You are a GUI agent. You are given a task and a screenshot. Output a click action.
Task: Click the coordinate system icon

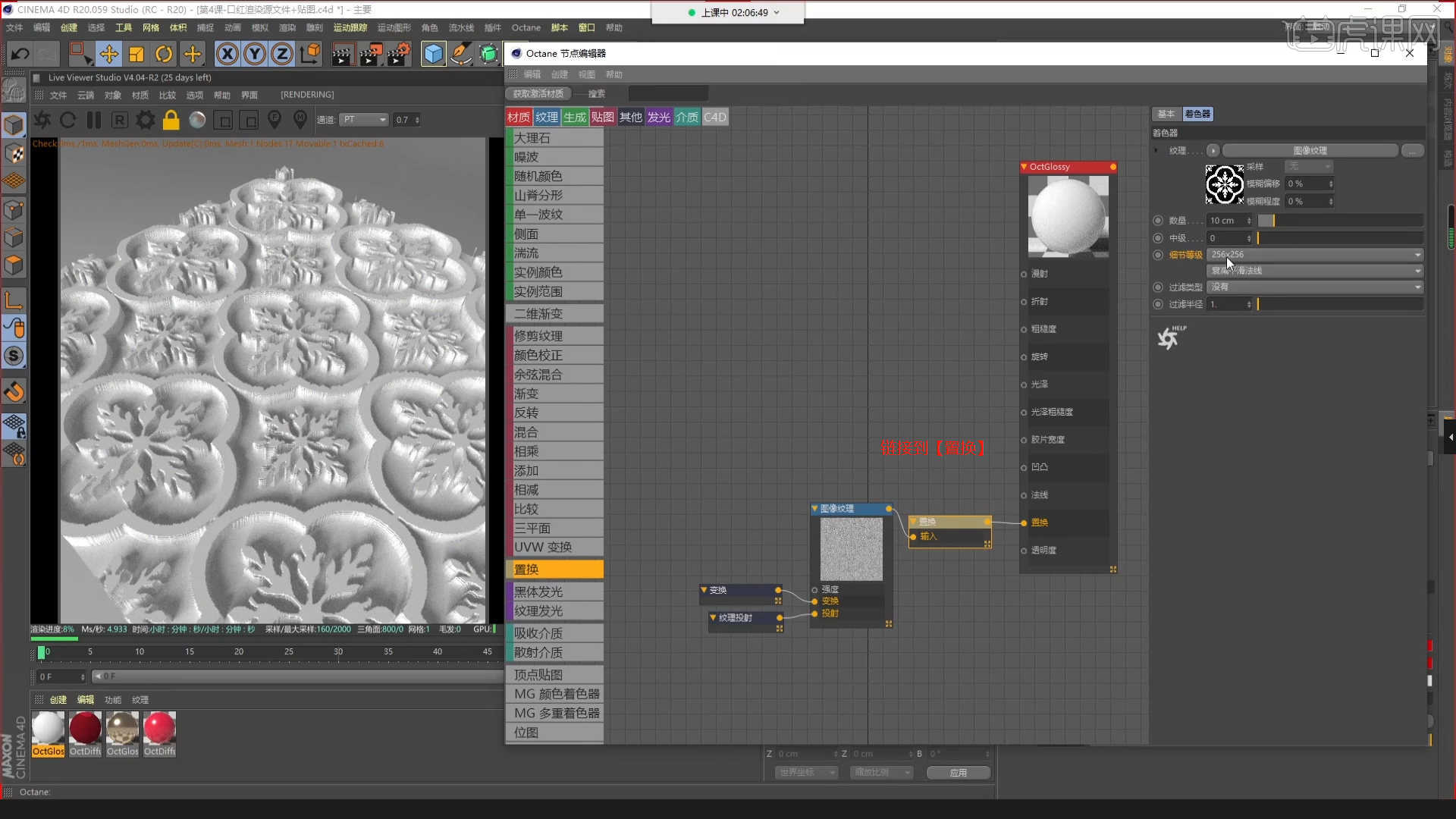pyautogui.click(x=310, y=54)
